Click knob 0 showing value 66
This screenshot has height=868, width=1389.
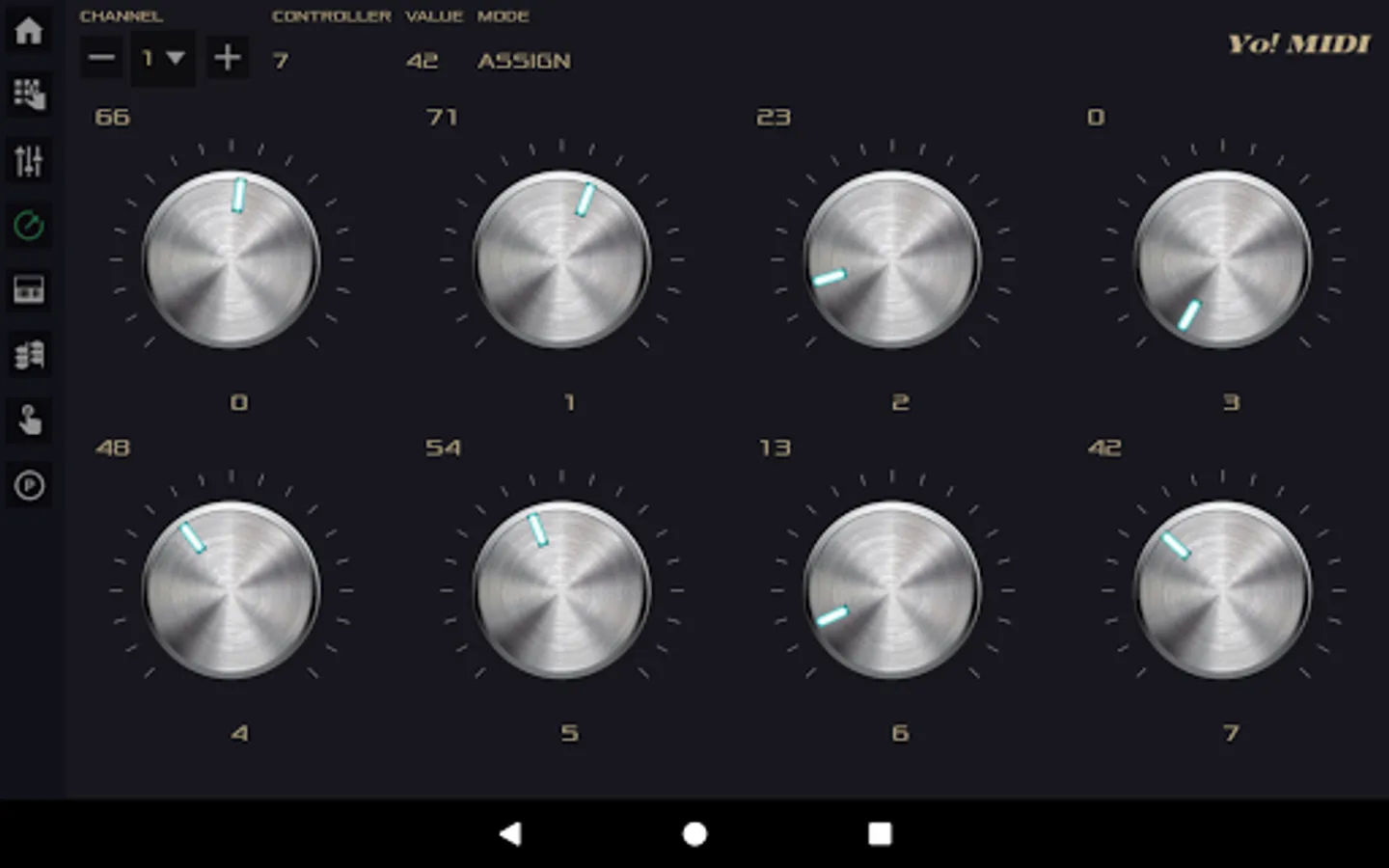231,259
